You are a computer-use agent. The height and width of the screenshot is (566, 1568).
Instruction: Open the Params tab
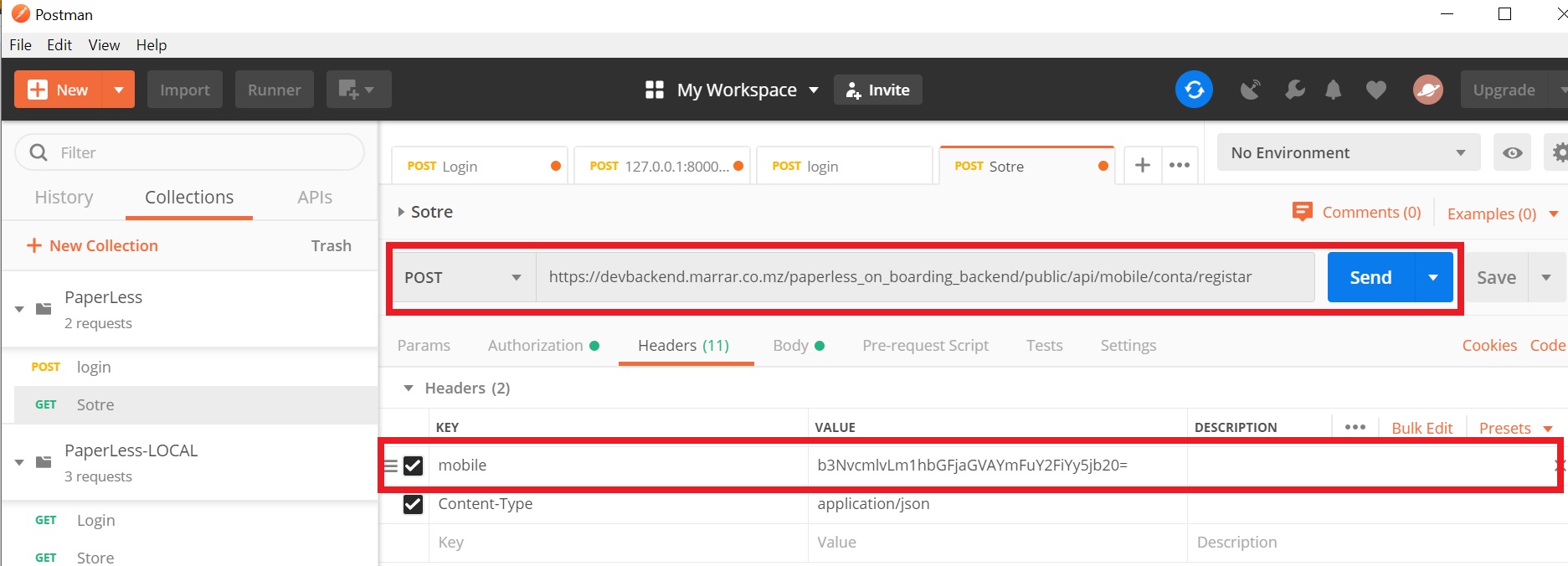(424, 345)
